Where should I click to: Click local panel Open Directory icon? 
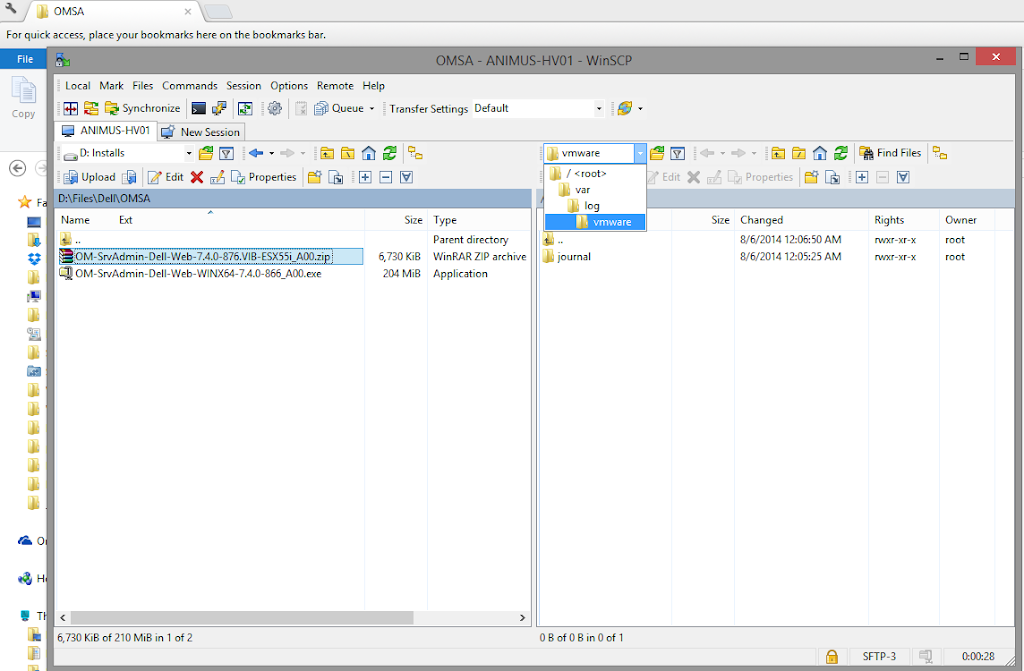click(206, 153)
